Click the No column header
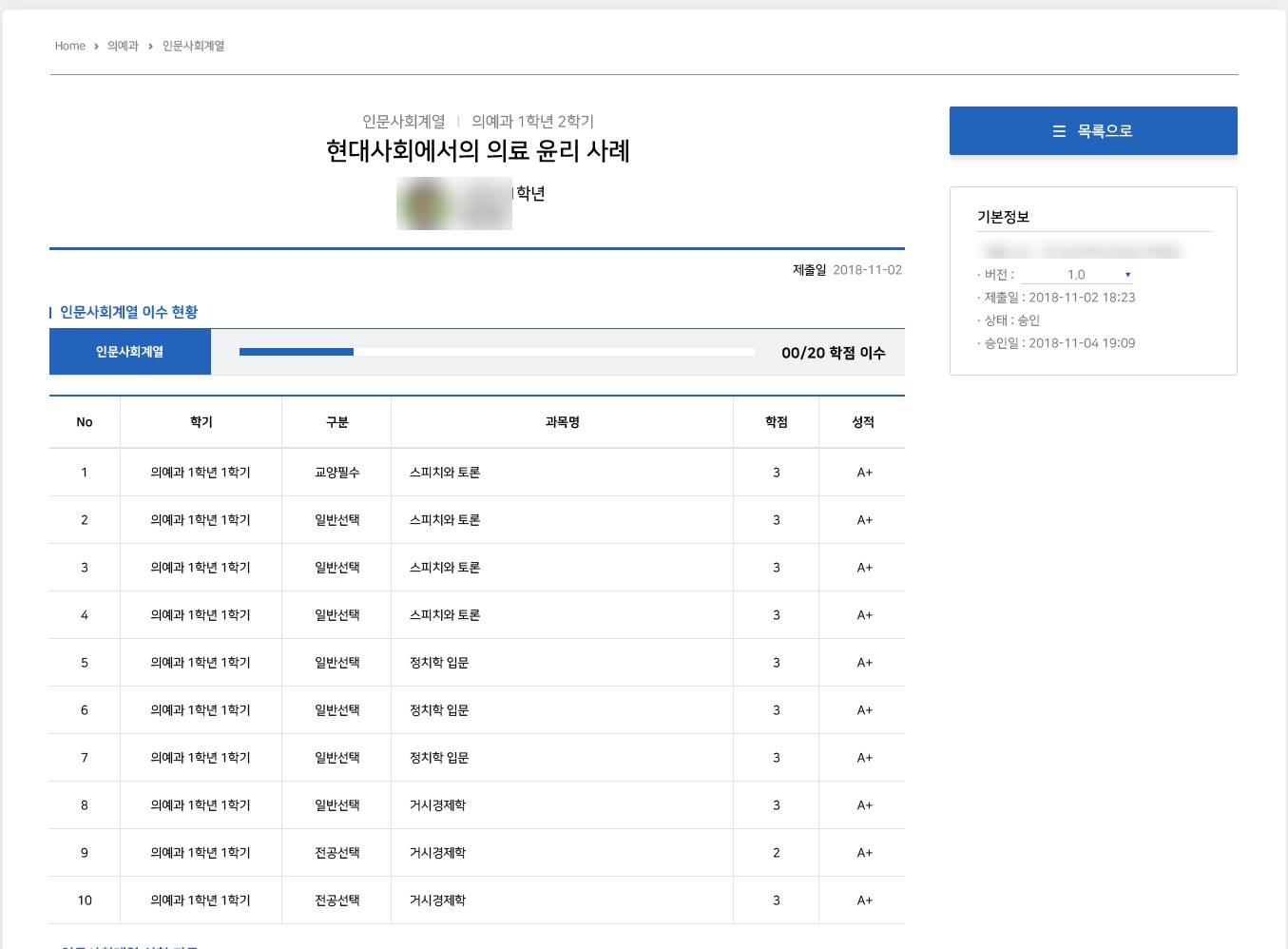The image size is (1288, 949). point(85,422)
